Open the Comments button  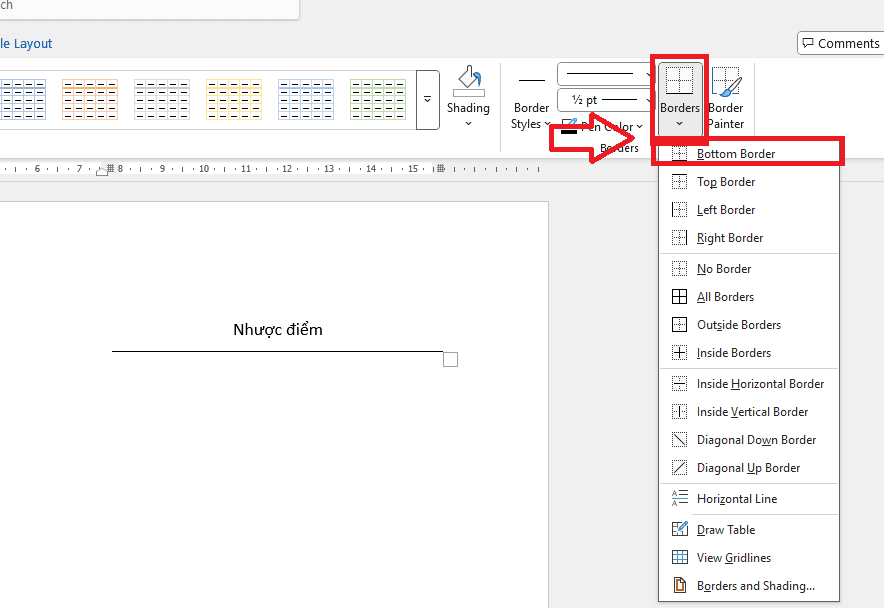(840, 43)
